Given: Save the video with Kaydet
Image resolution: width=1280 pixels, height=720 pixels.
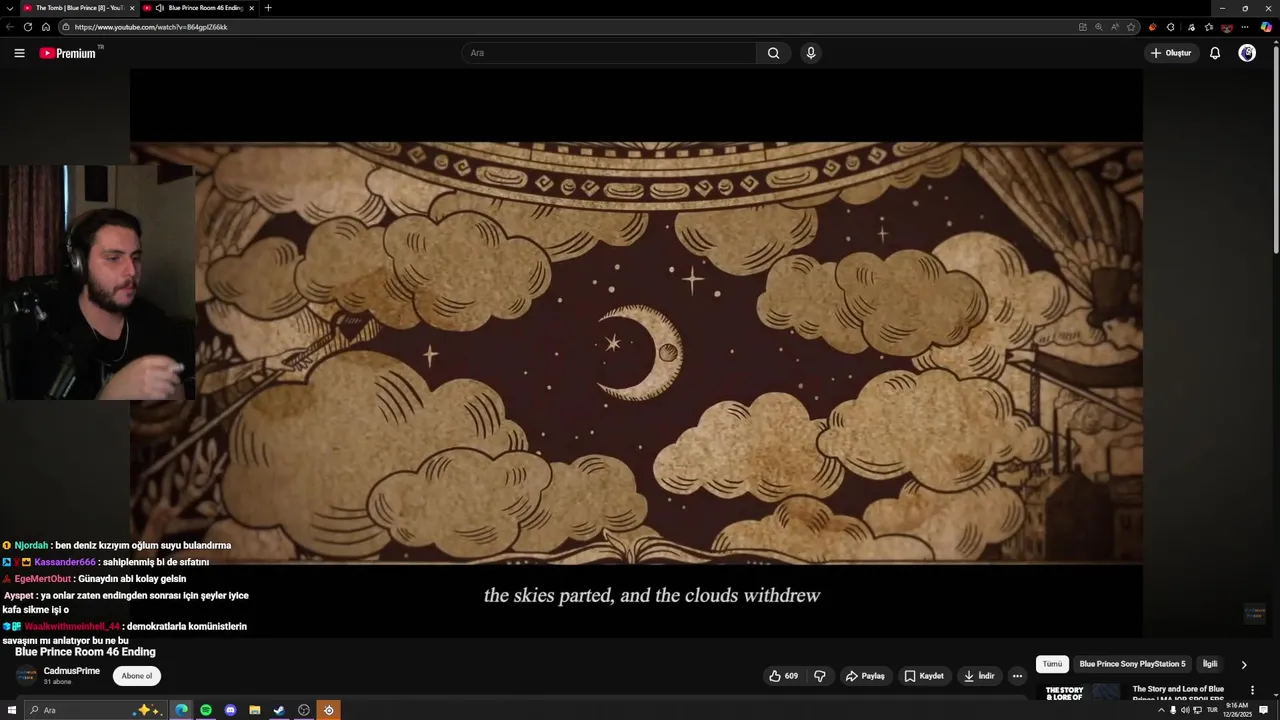Looking at the screenshot, I should tap(924, 676).
